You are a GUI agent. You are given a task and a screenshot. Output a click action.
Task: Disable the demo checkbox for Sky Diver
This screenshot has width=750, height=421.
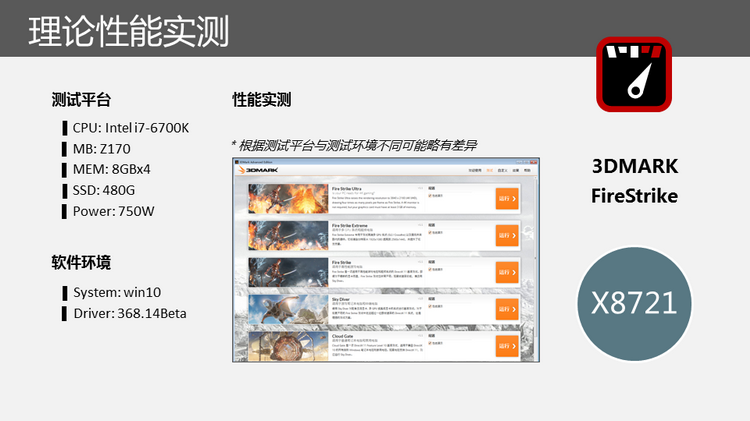[431, 307]
